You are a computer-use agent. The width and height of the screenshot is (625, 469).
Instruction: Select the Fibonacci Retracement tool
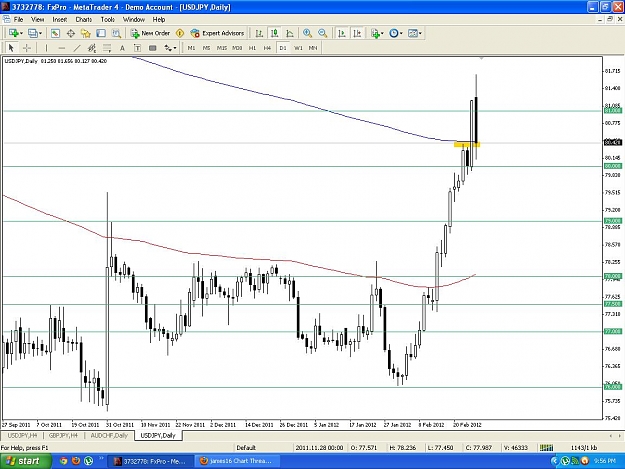pyautogui.click(x=107, y=48)
